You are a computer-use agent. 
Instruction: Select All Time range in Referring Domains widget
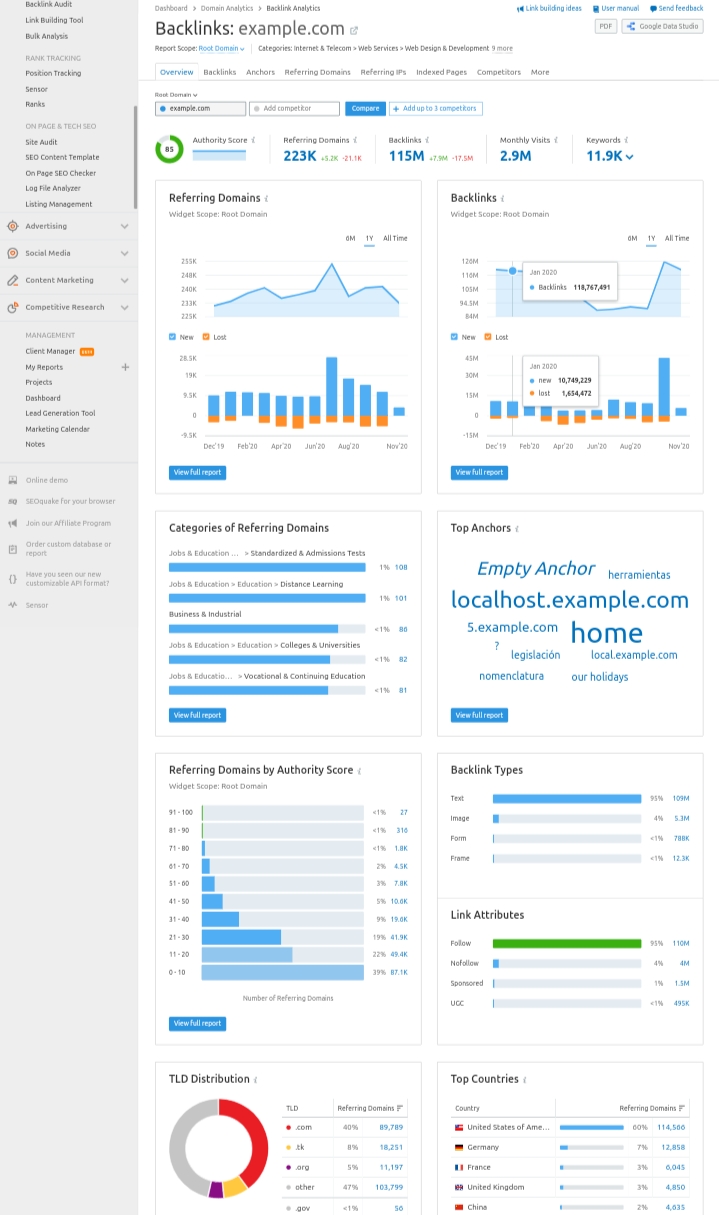click(x=395, y=238)
